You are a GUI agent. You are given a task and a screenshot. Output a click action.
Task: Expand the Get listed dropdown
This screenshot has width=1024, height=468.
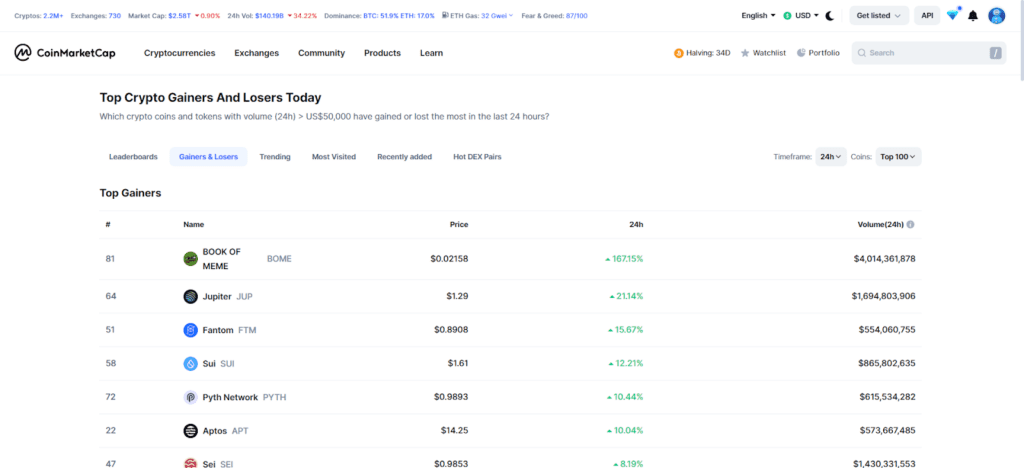pos(879,16)
